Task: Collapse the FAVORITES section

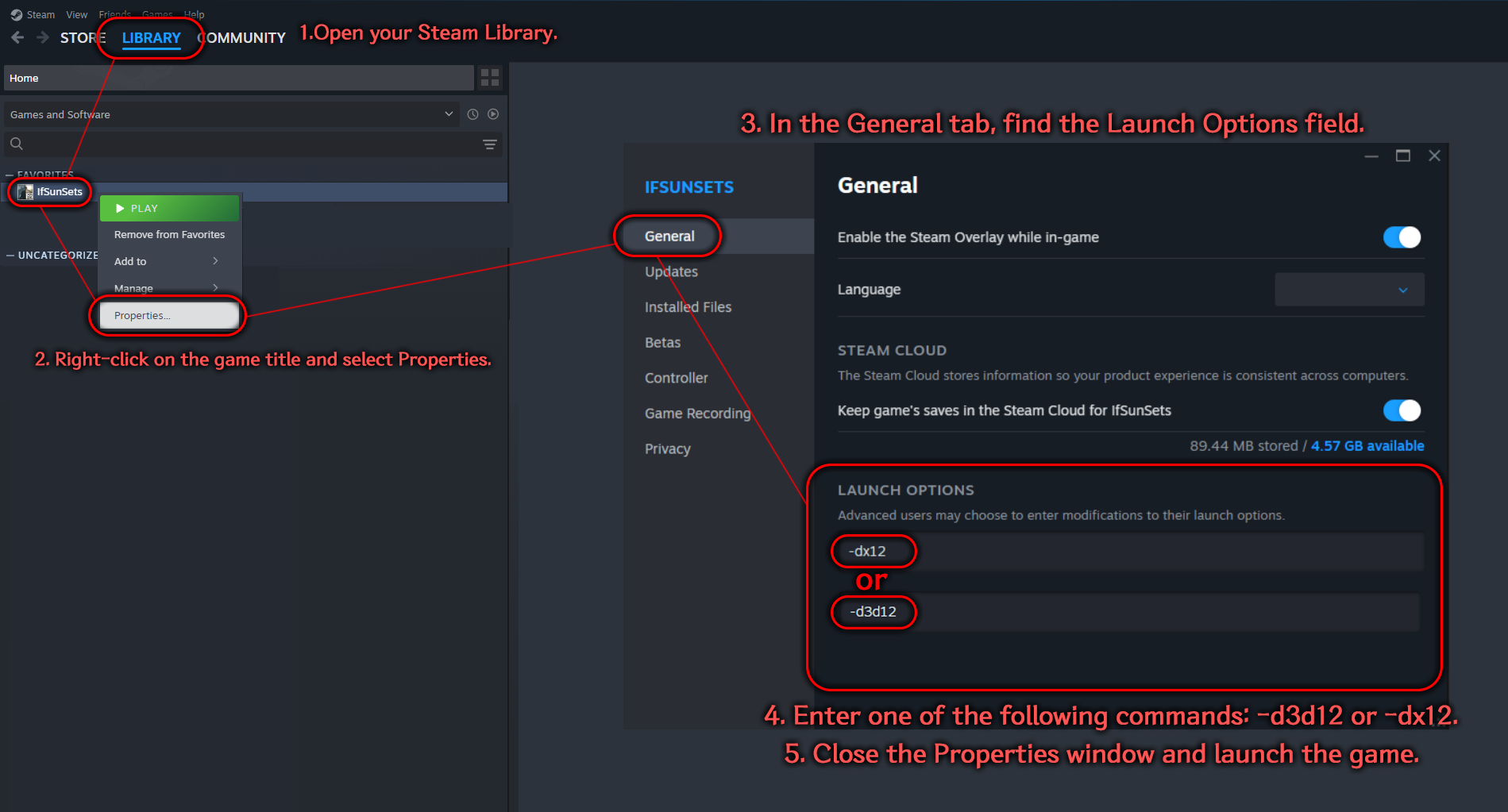Action: [x=10, y=175]
